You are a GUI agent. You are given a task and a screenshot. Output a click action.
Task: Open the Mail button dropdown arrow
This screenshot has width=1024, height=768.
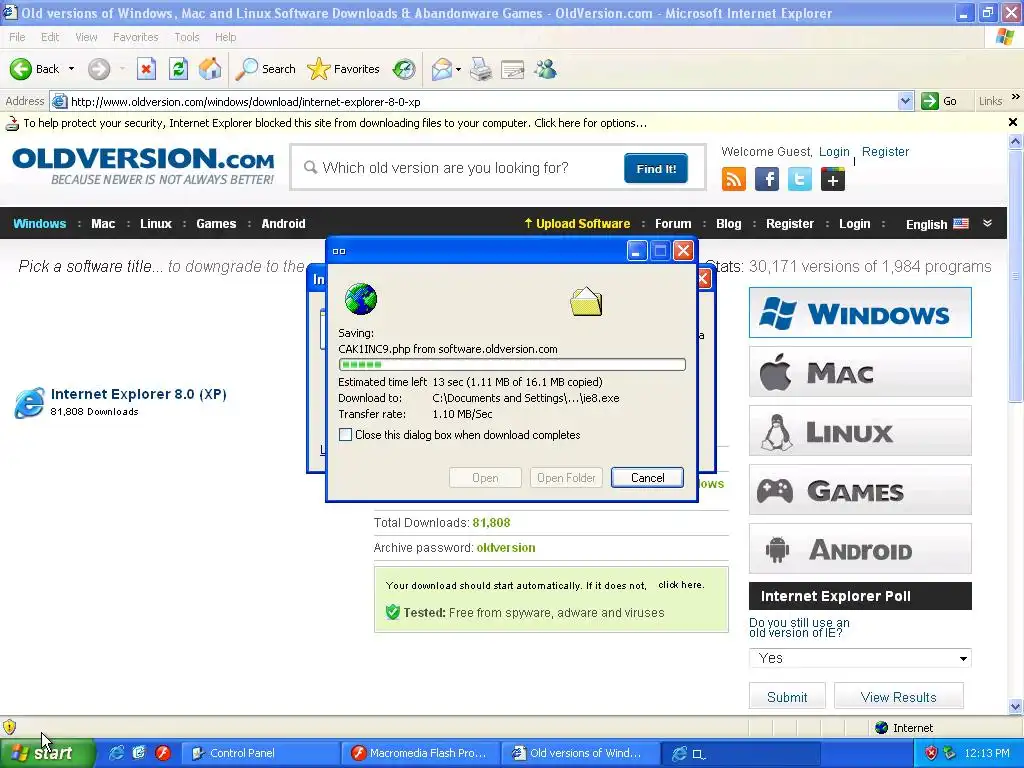pyautogui.click(x=458, y=69)
